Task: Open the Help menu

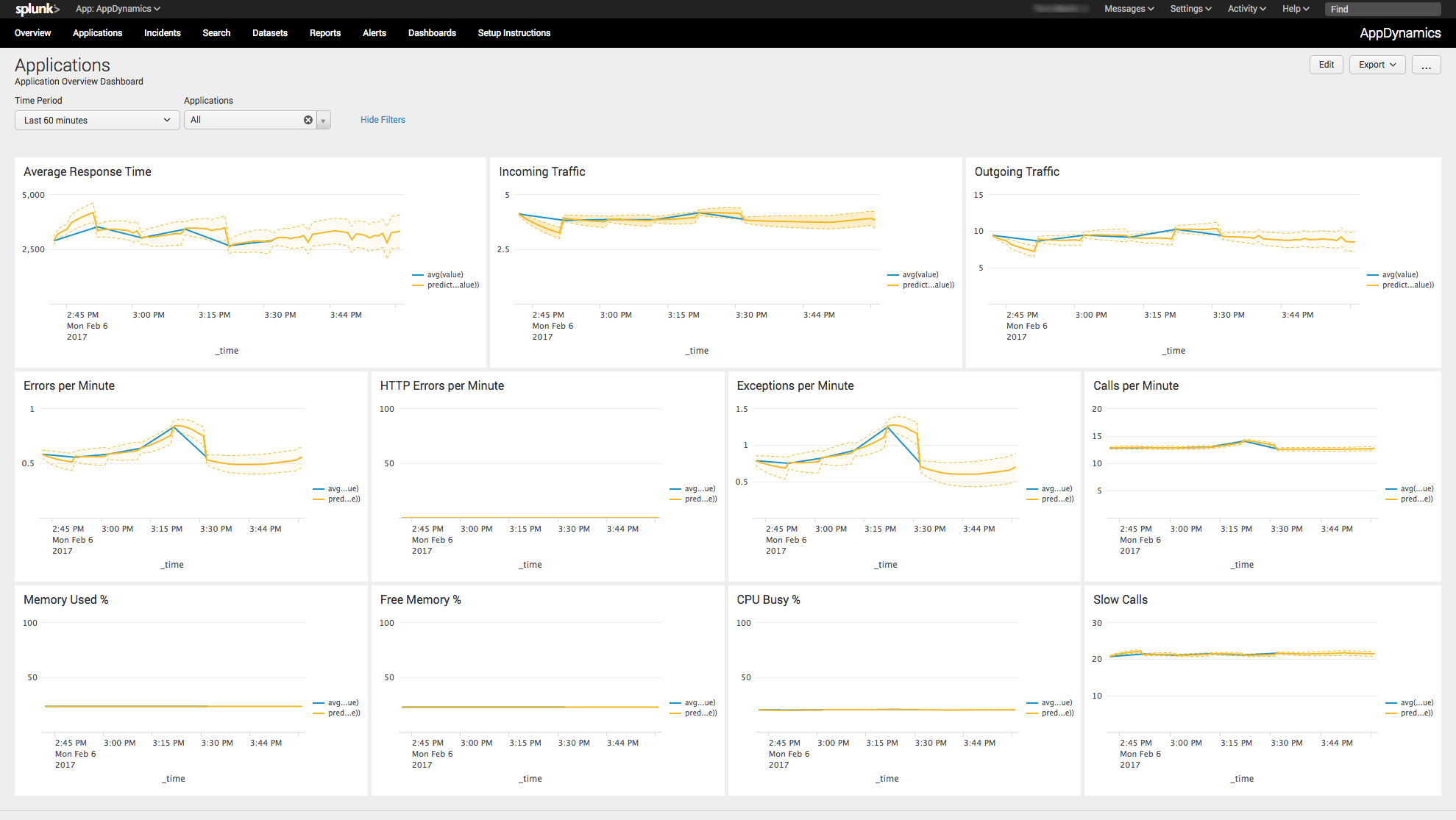Action: click(1295, 9)
